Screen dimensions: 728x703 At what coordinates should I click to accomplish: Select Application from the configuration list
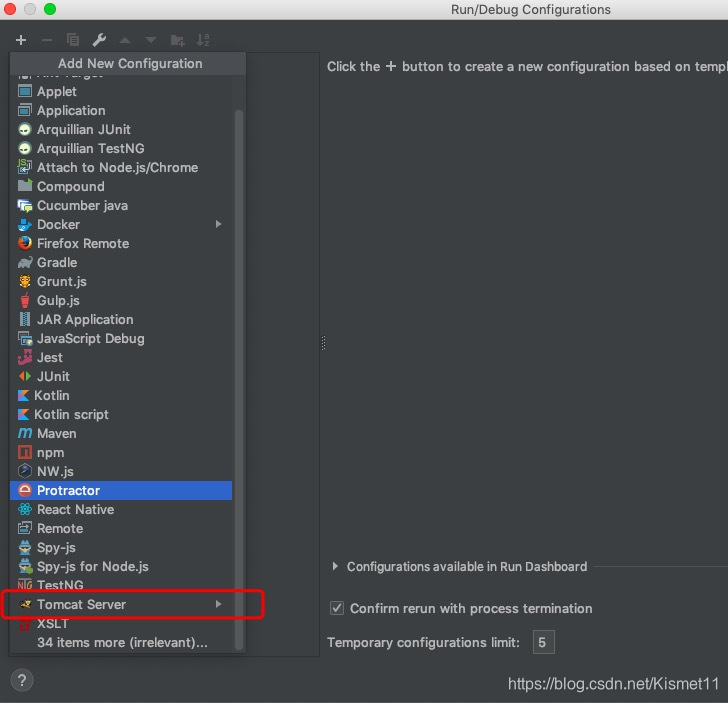click(121, 111)
